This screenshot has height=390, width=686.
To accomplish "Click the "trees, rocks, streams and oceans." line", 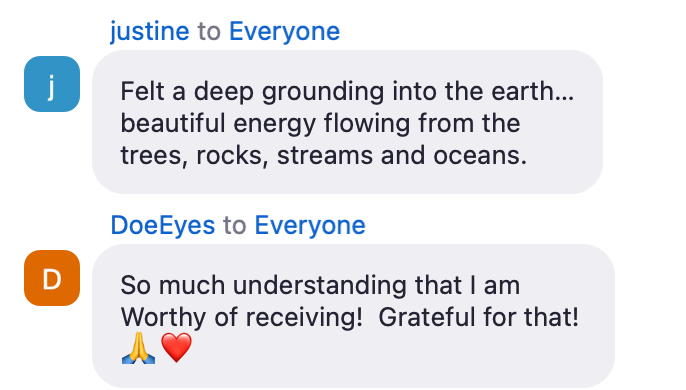I will point(324,155).
